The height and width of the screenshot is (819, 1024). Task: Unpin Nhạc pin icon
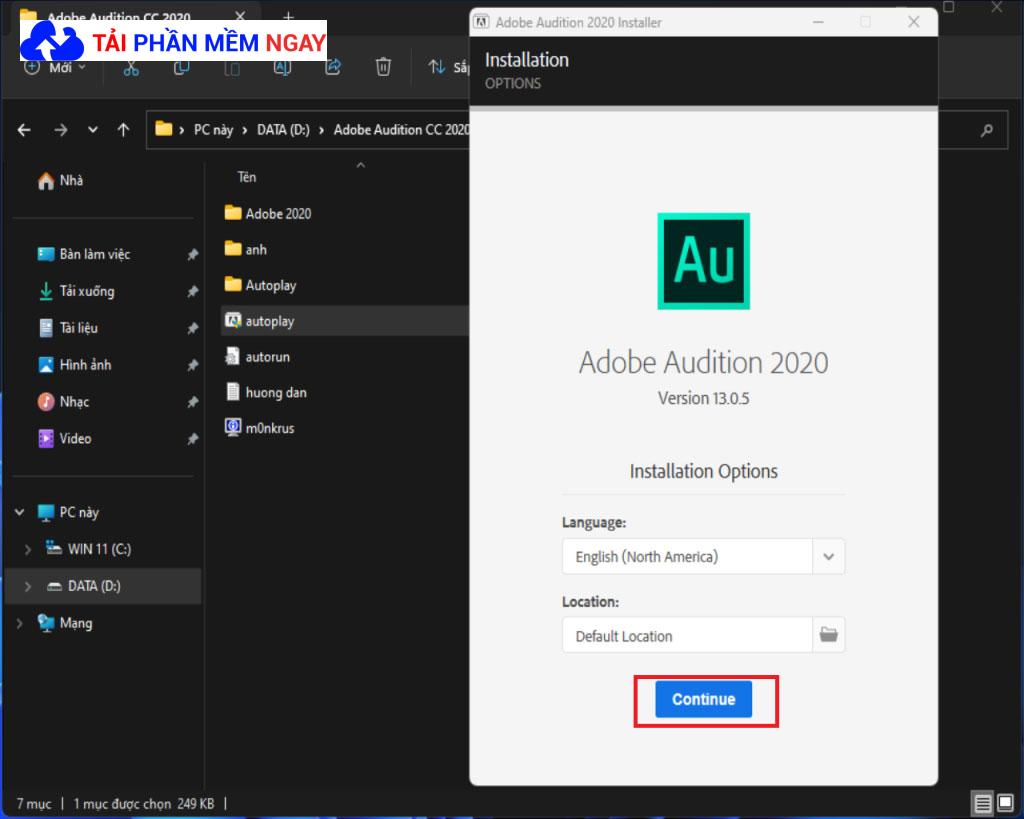pyautogui.click(x=192, y=402)
